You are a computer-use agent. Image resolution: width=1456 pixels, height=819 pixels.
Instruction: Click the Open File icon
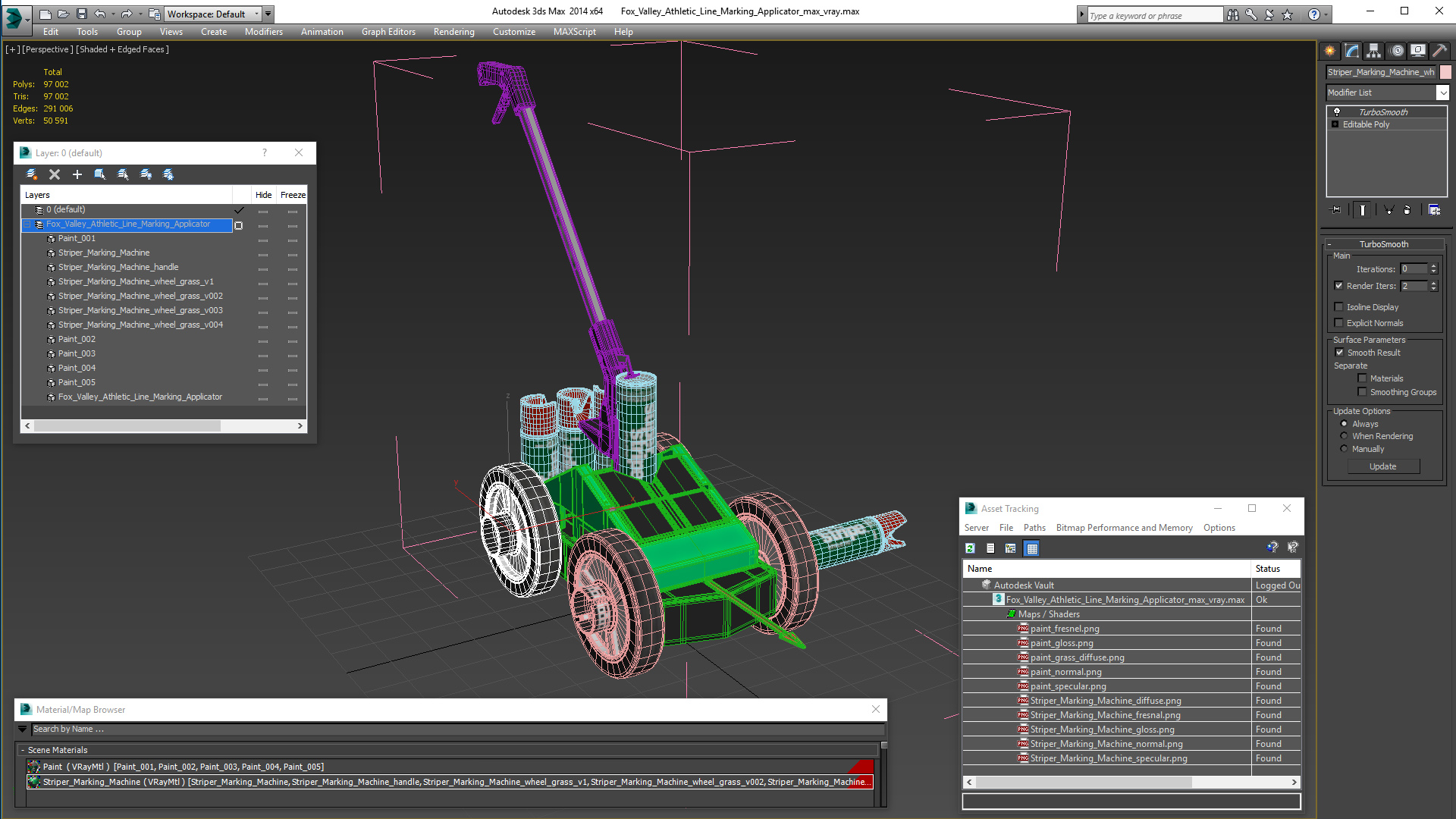(x=64, y=14)
